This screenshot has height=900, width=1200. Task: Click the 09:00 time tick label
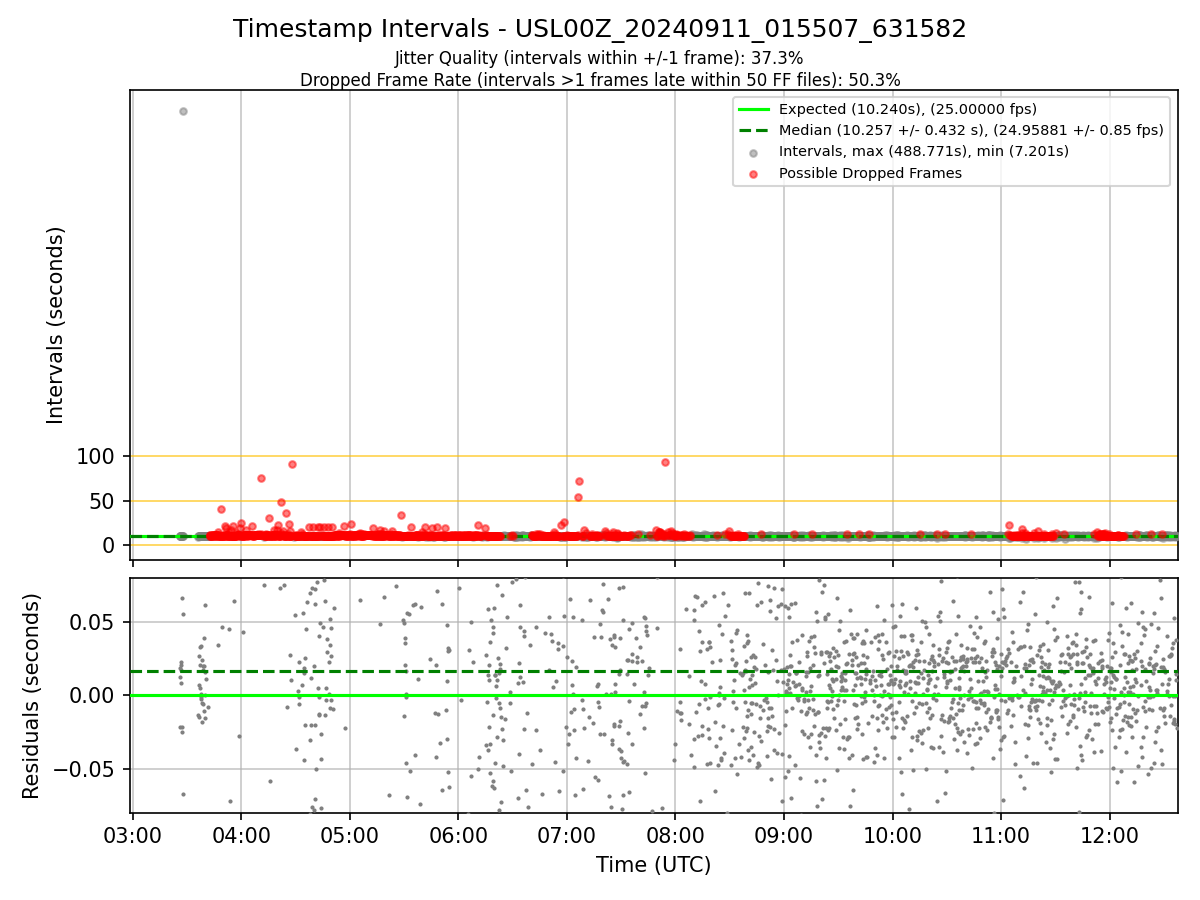coord(784,835)
